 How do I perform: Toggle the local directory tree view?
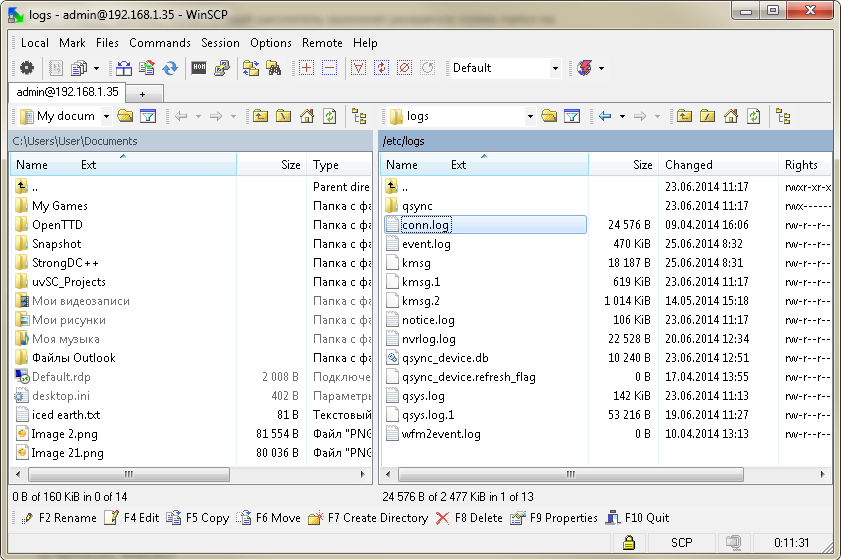[359, 116]
